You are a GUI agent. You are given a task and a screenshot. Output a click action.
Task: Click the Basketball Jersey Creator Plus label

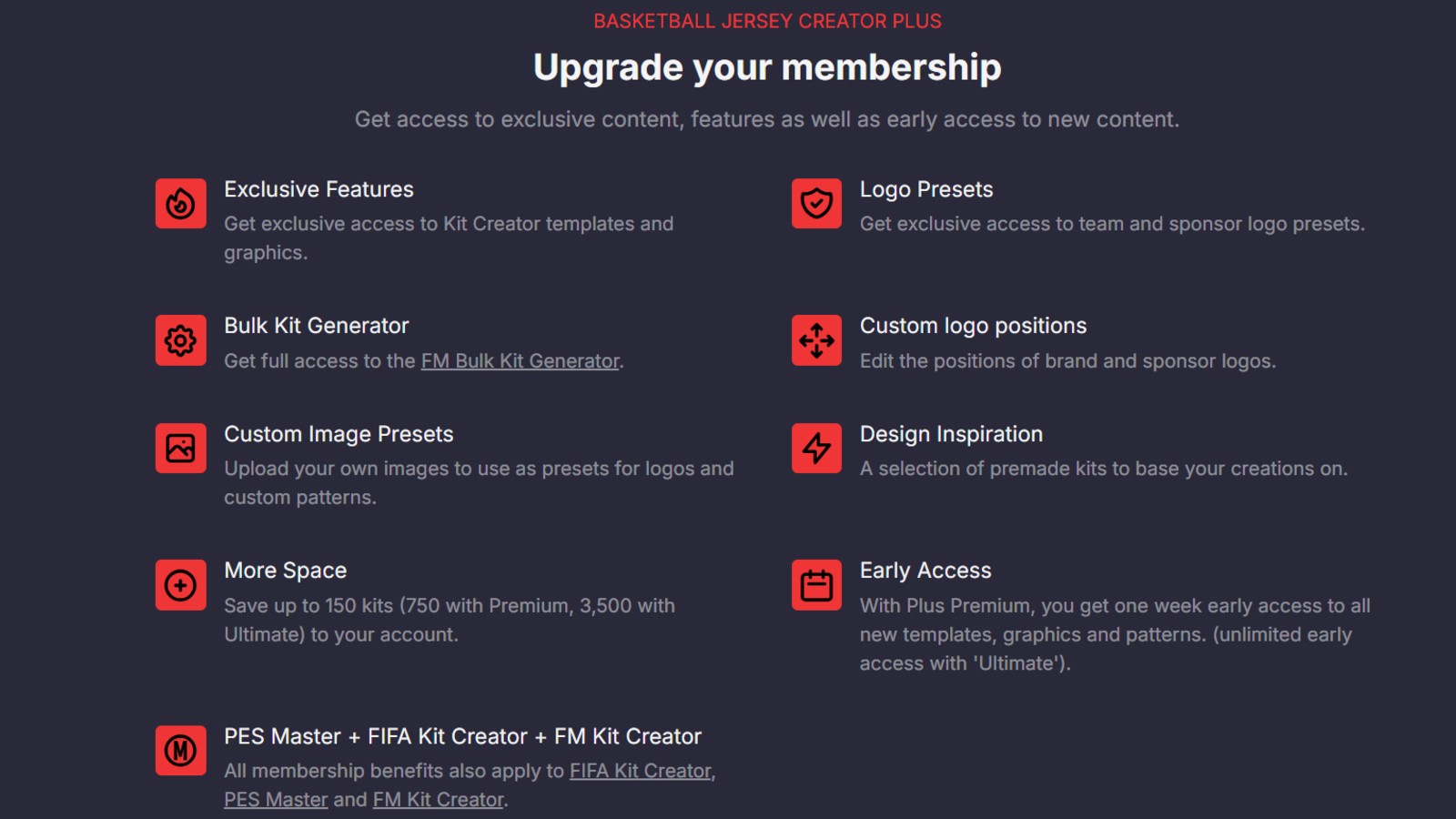767,21
